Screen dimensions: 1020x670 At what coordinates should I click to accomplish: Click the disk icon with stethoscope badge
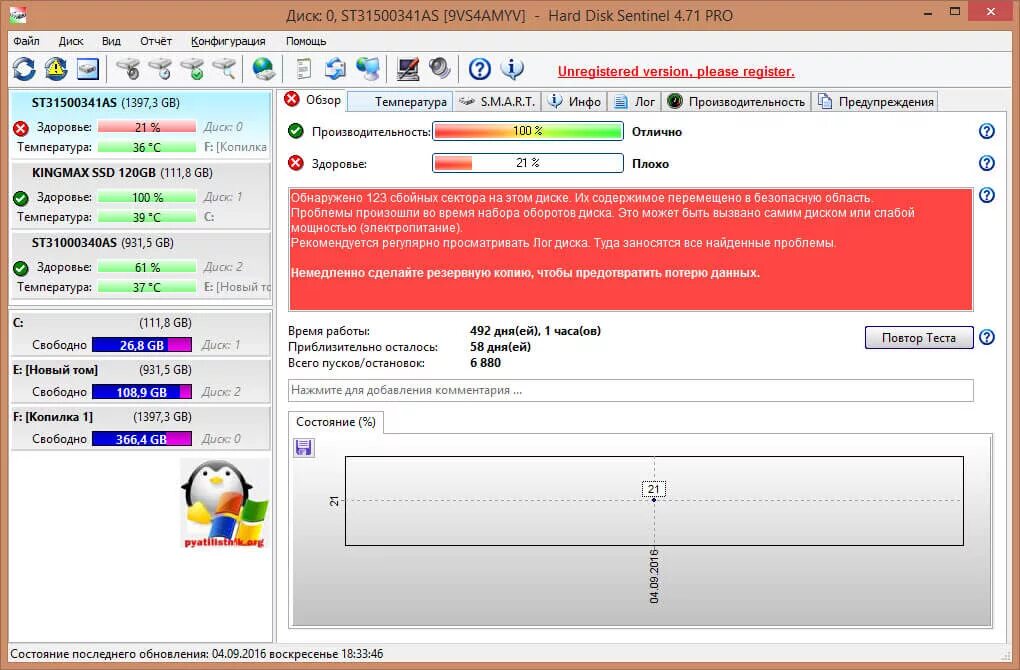tap(128, 69)
